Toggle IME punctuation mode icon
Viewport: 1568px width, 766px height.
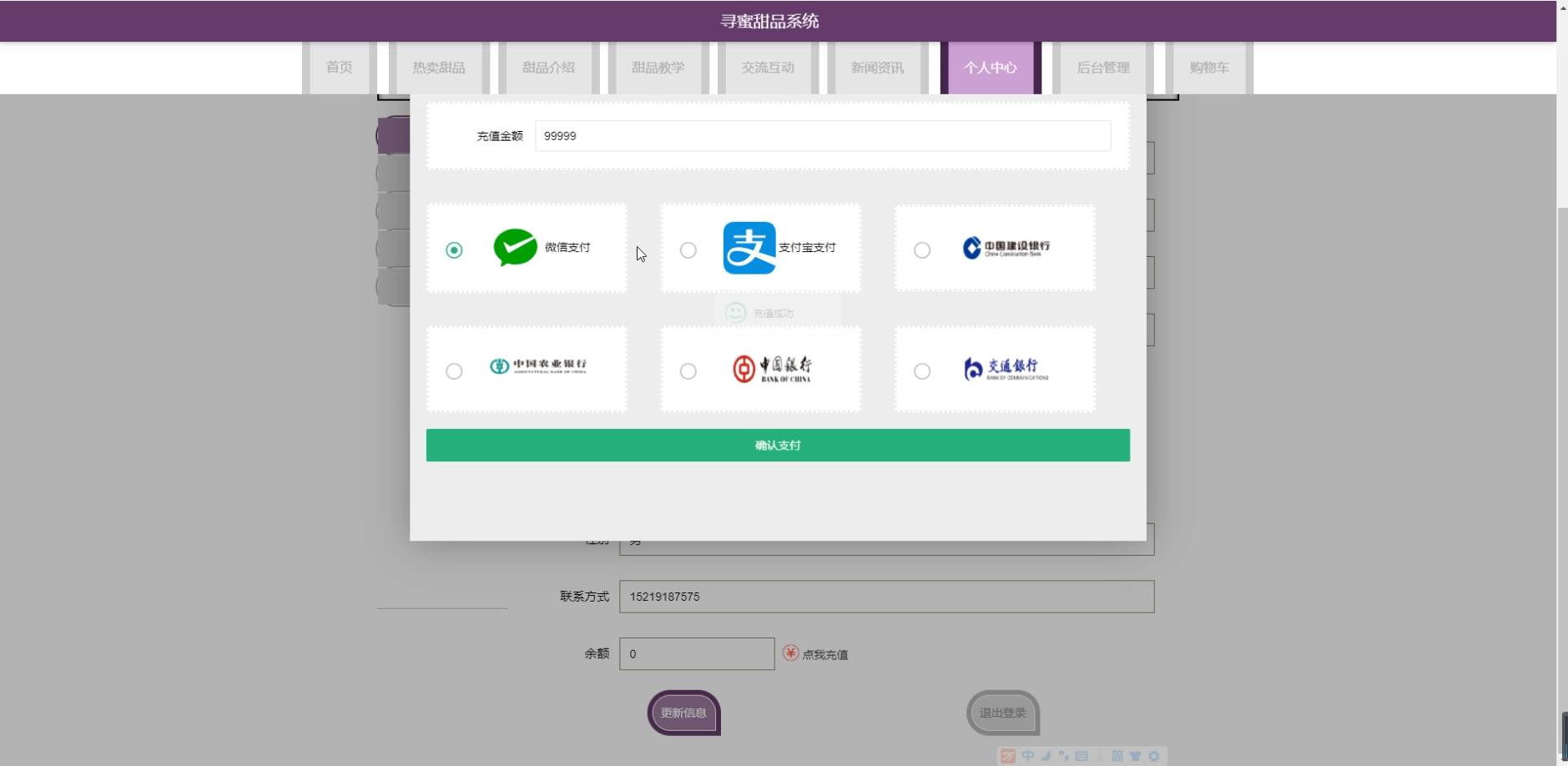1064,756
